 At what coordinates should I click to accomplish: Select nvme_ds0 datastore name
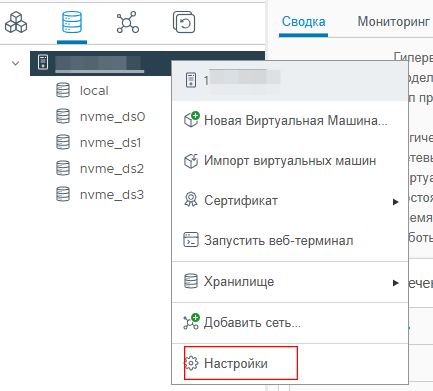tap(112, 117)
